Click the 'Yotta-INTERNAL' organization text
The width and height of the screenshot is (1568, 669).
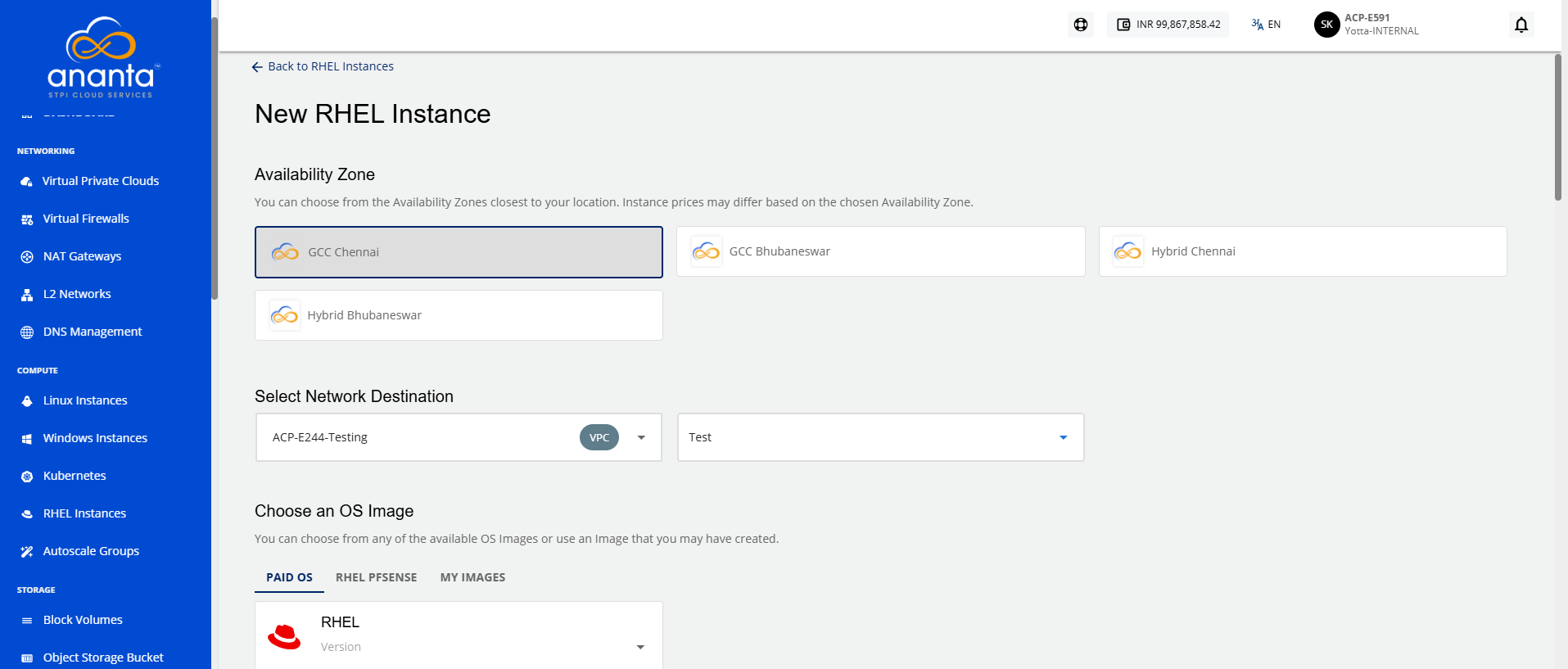1381,31
